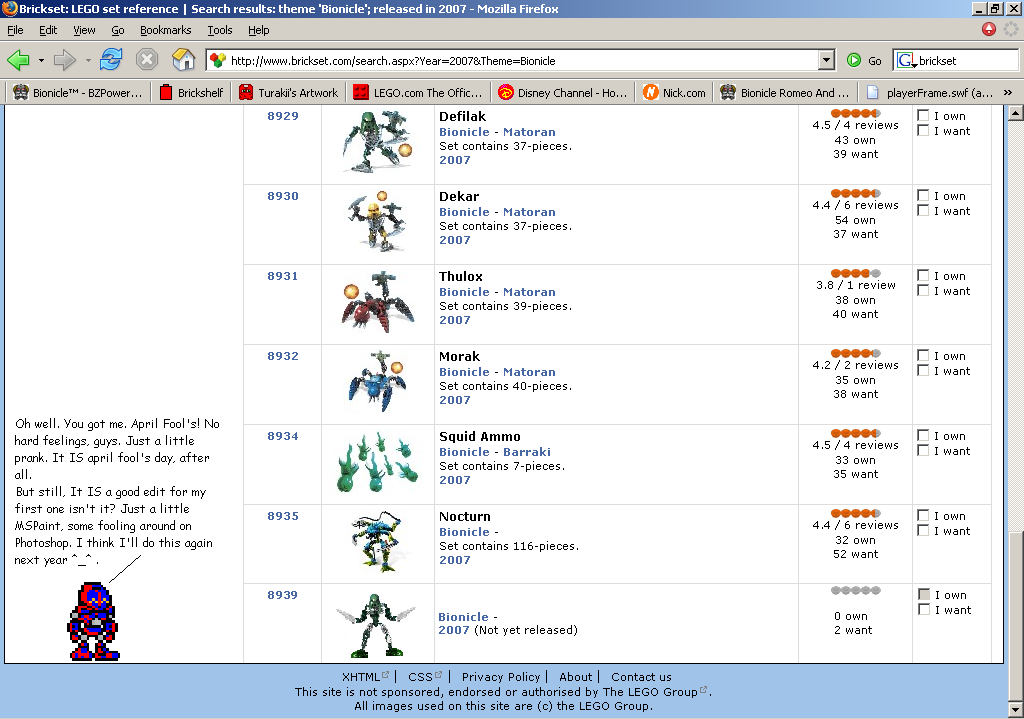Click set 8939's grey rating dots

[856, 590]
